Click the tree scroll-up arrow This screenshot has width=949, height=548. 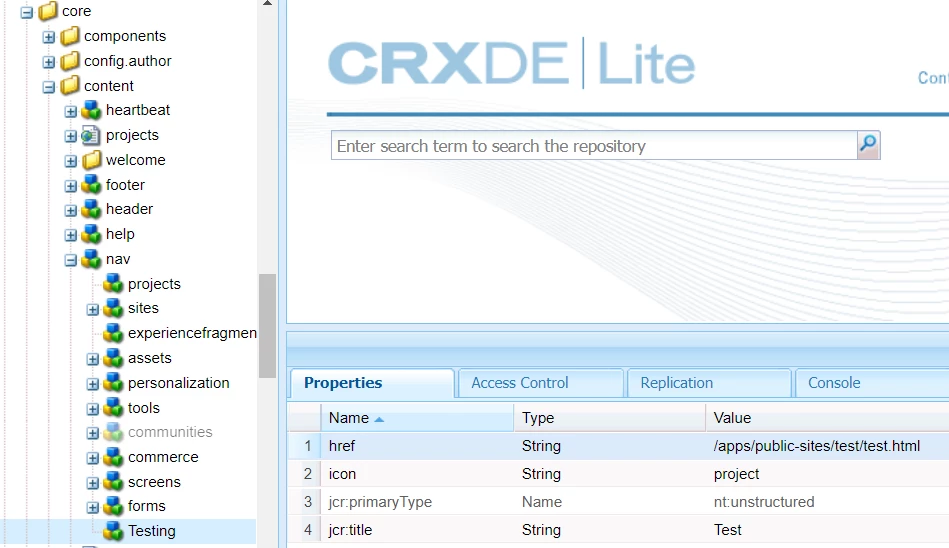click(267, 4)
